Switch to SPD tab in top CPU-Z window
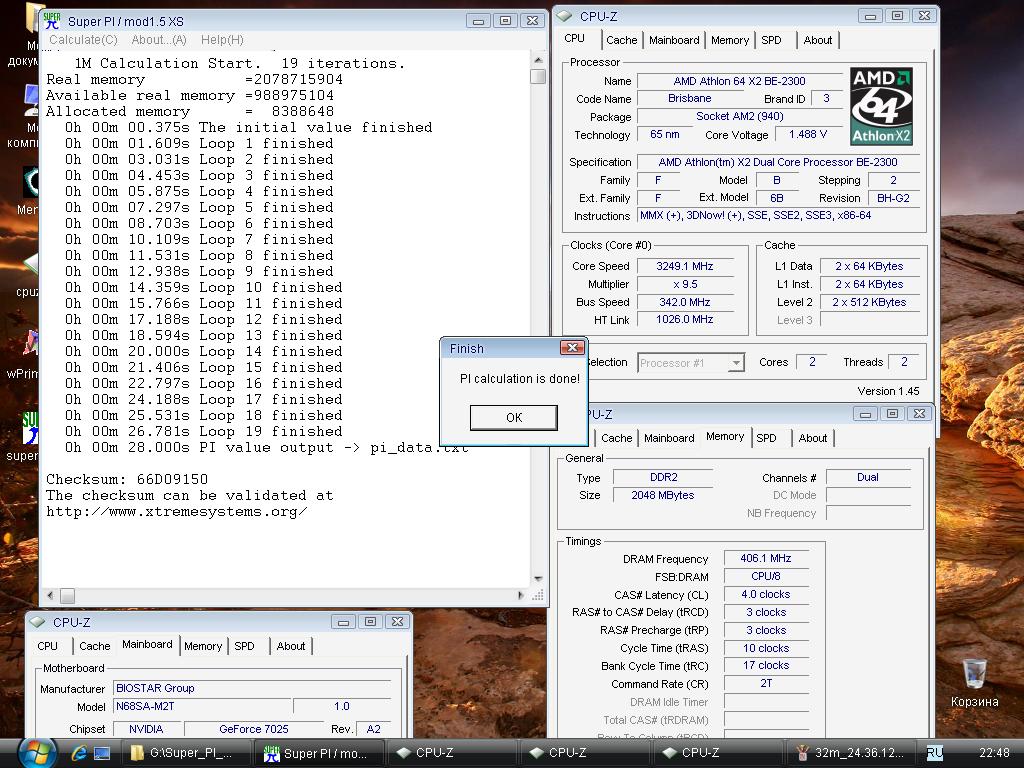1024x768 pixels. tap(771, 40)
